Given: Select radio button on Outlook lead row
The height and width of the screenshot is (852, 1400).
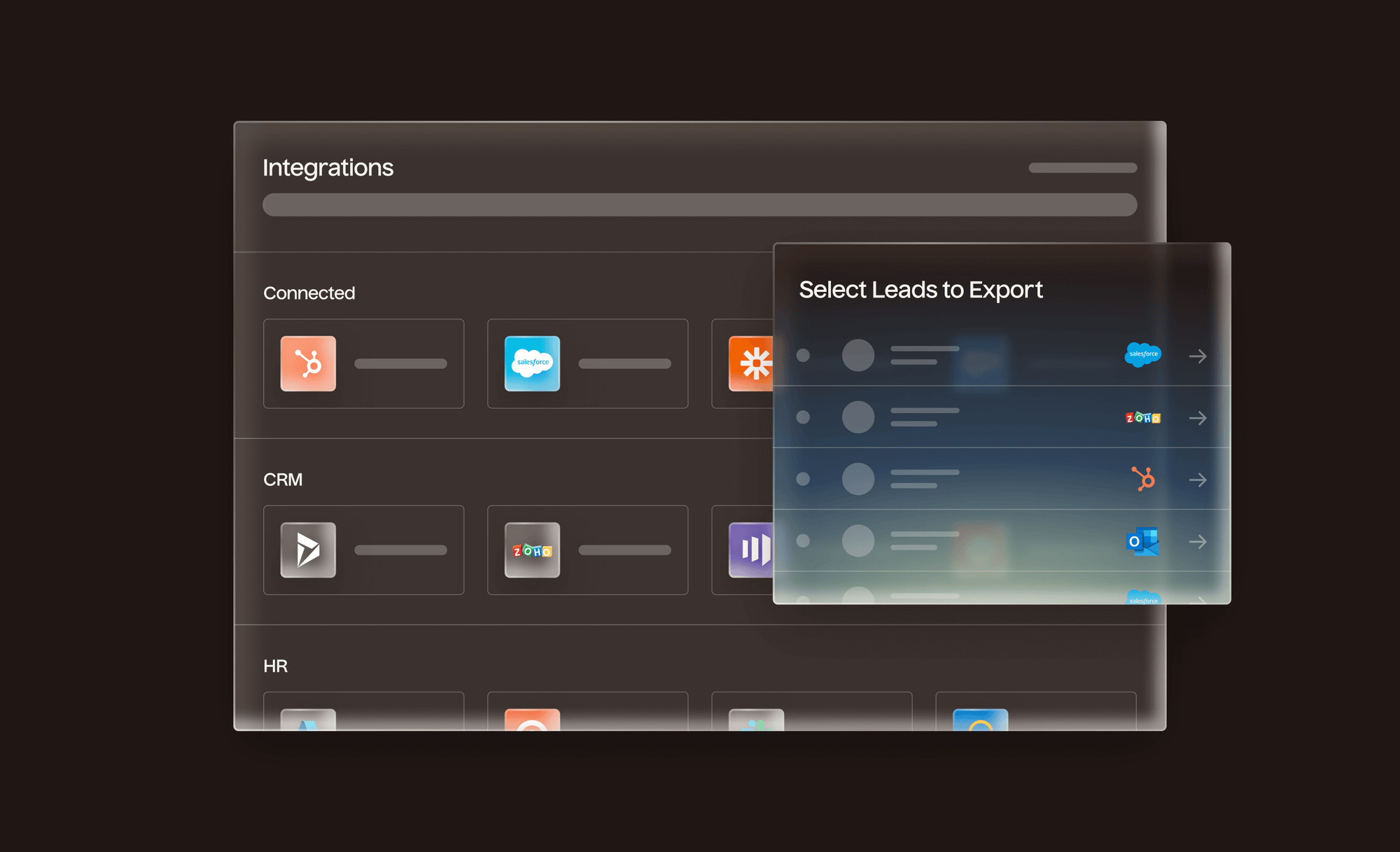Looking at the screenshot, I should click(803, 540).
